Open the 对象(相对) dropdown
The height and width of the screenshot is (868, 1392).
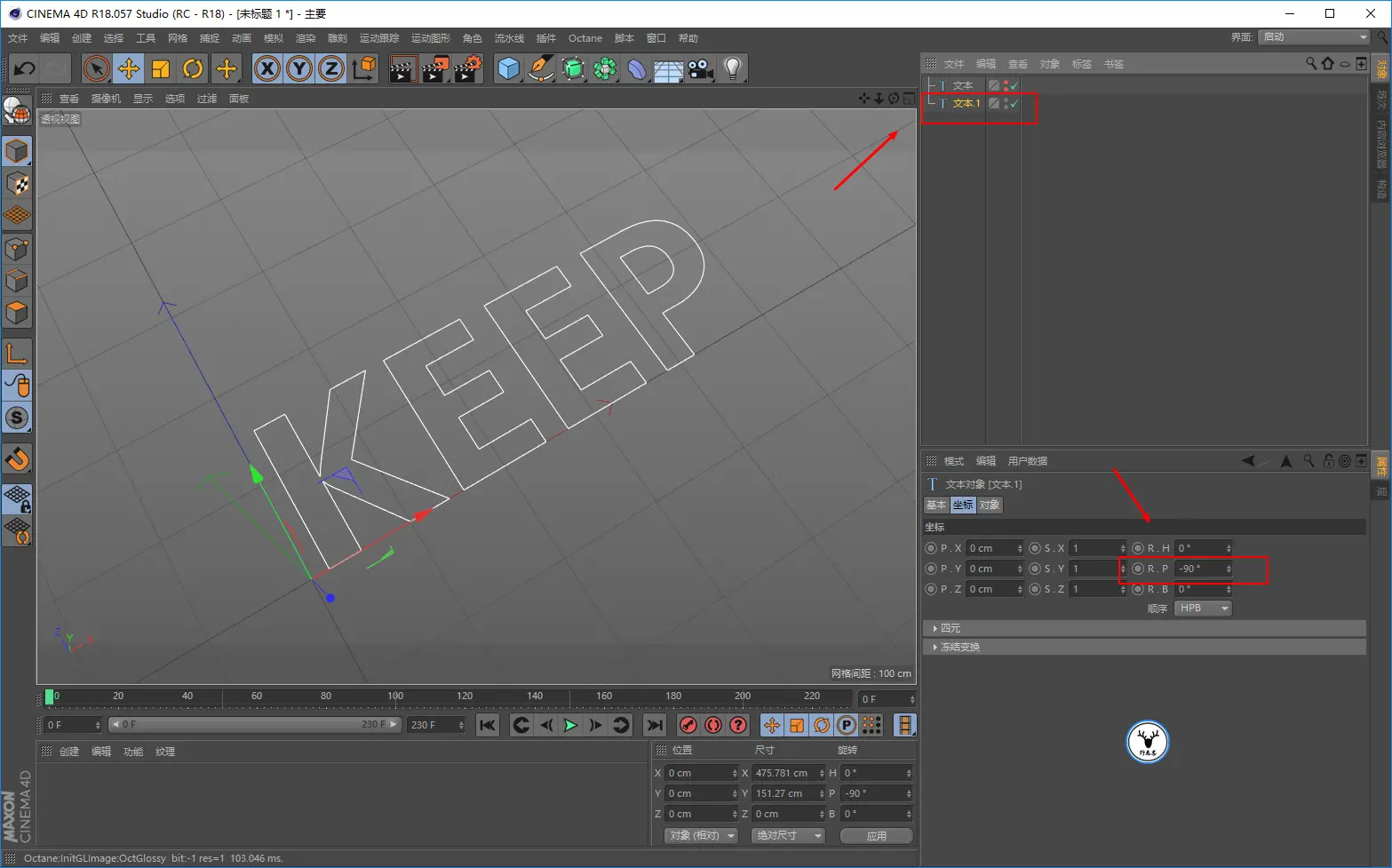[702, 836]
